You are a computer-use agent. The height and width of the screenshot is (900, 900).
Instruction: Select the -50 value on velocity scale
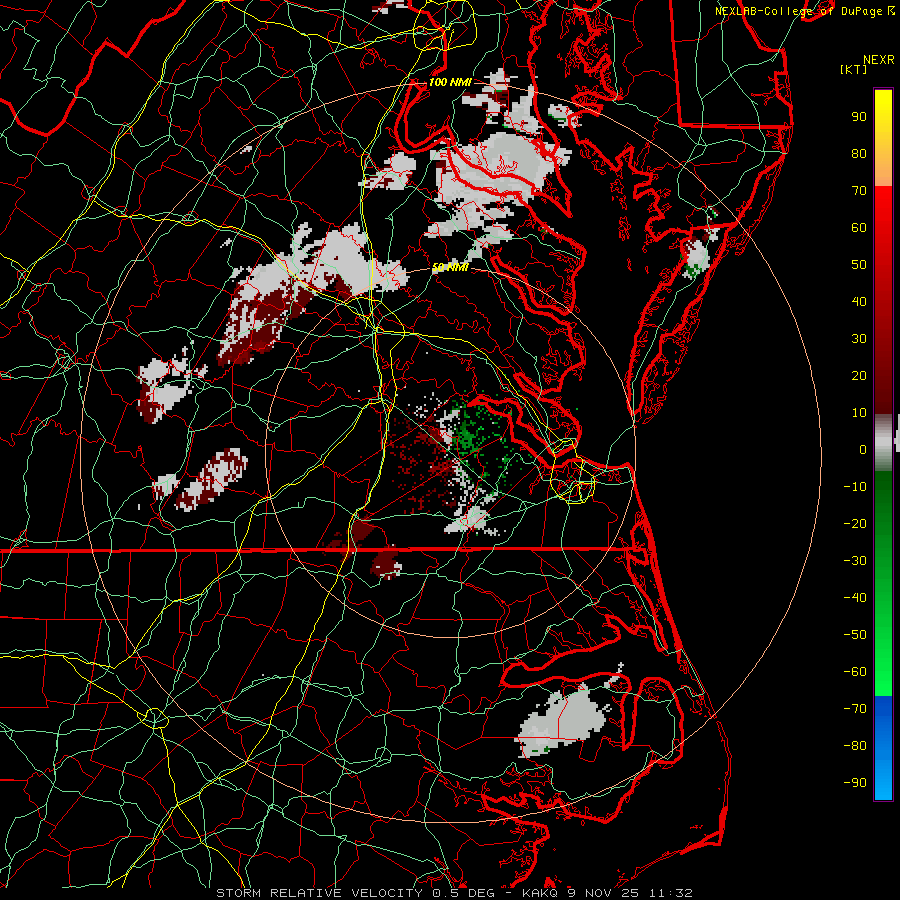click(x=855, y=634)
